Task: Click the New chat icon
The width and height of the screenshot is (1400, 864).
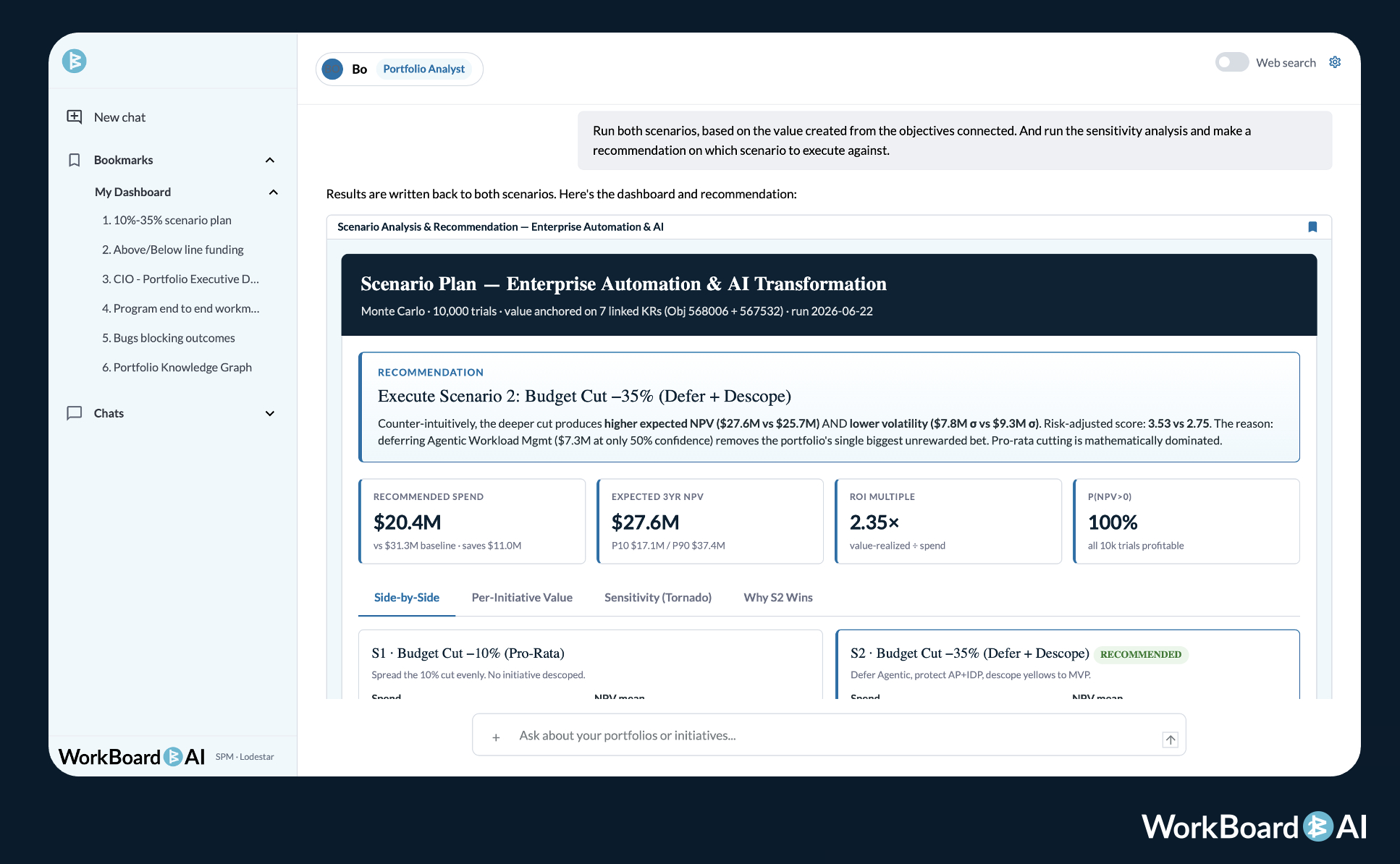Action: [x=74, y=117]
